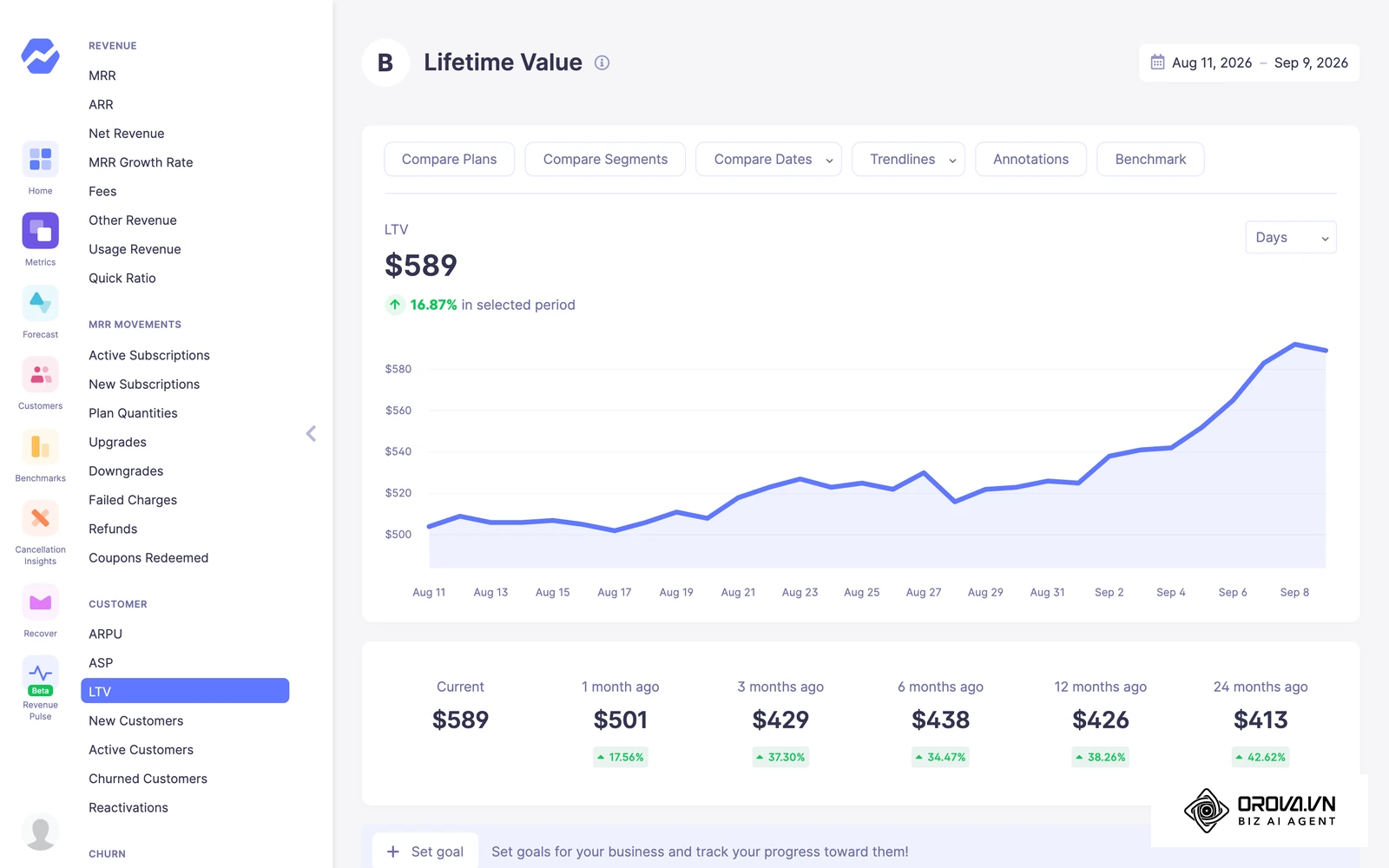This screenshot has width=1389, height=868.
Task: Select Quick Ratio menu item
Action: [x=122, y=278]
